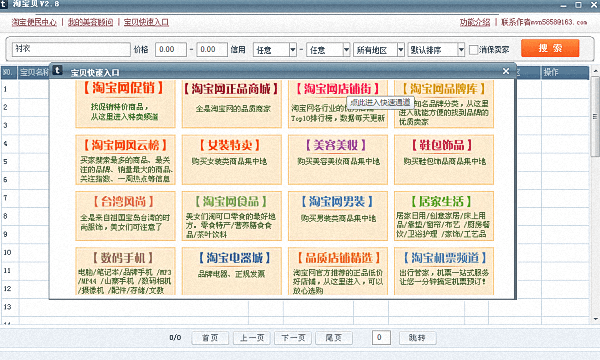Open the 淘宝网正品商城 card

[x=232, y=104]
